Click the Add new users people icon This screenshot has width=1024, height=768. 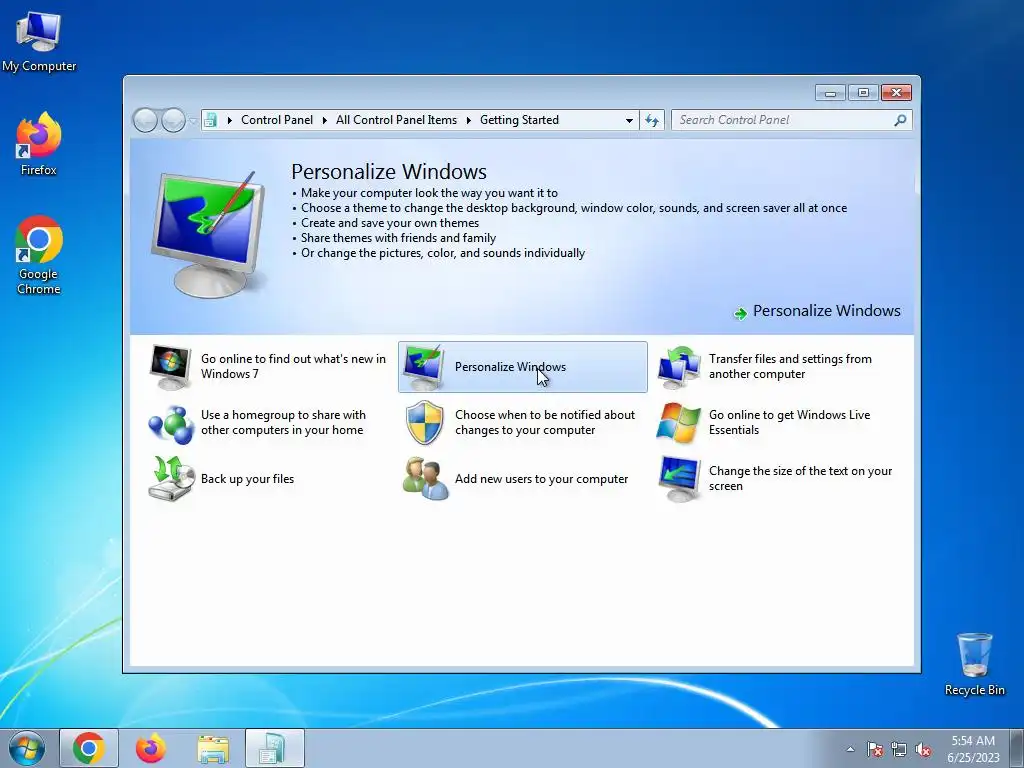click(x=425, y=479)
